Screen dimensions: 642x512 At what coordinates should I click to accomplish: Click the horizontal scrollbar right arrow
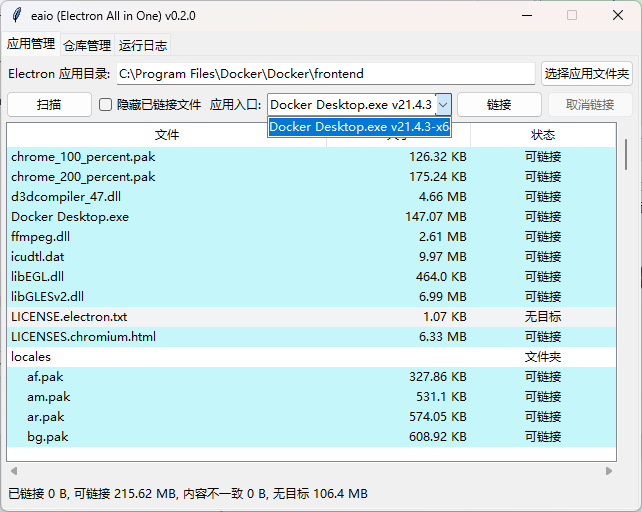point(609,471)
